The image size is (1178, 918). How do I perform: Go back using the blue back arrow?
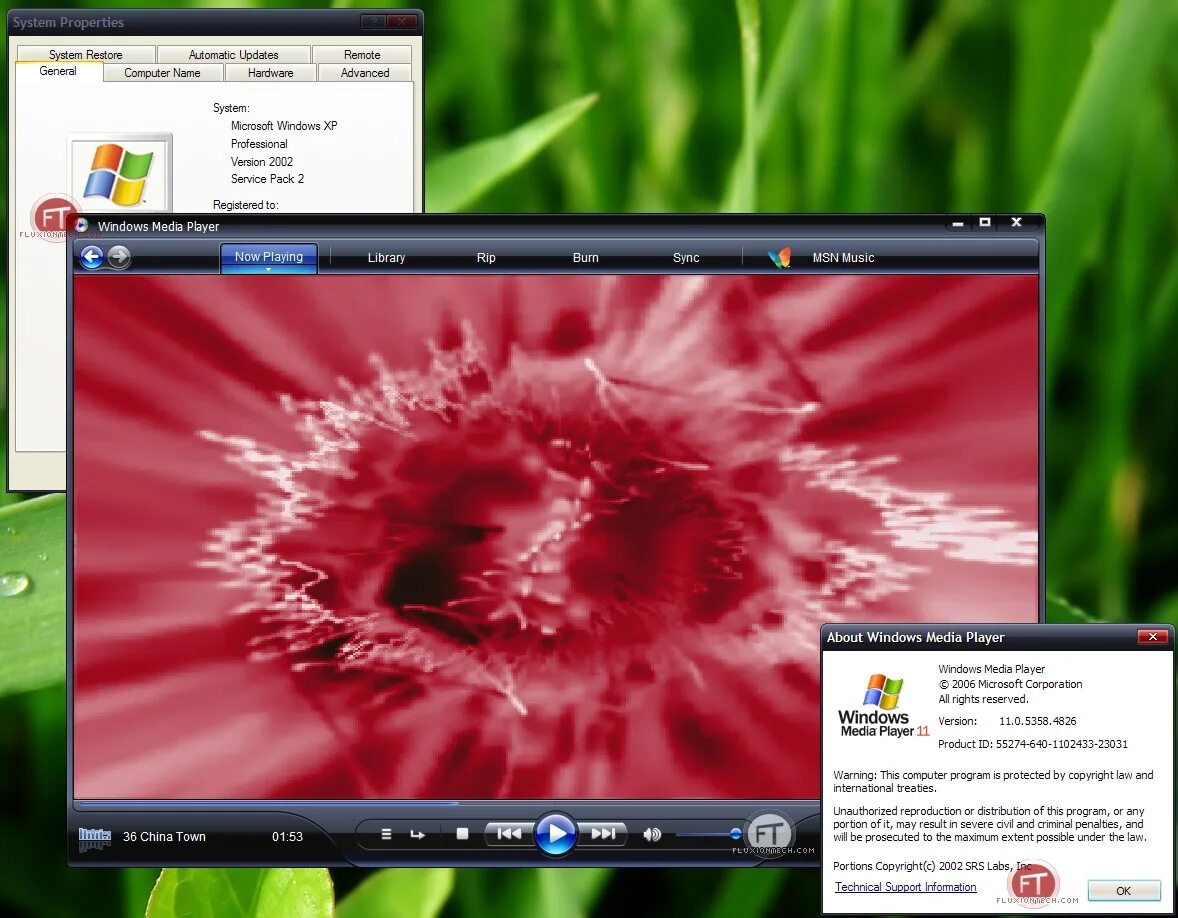(x=92, y=257)
